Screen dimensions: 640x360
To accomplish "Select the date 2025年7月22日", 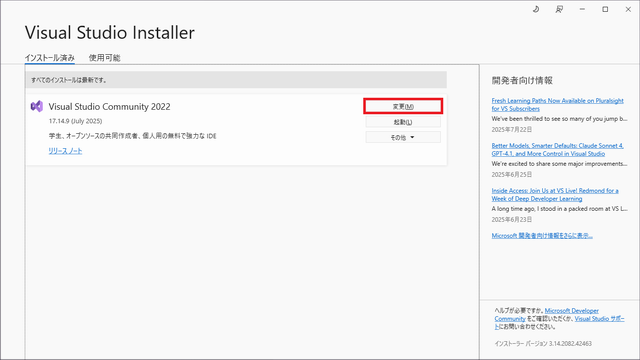I will tap(512, 129).
